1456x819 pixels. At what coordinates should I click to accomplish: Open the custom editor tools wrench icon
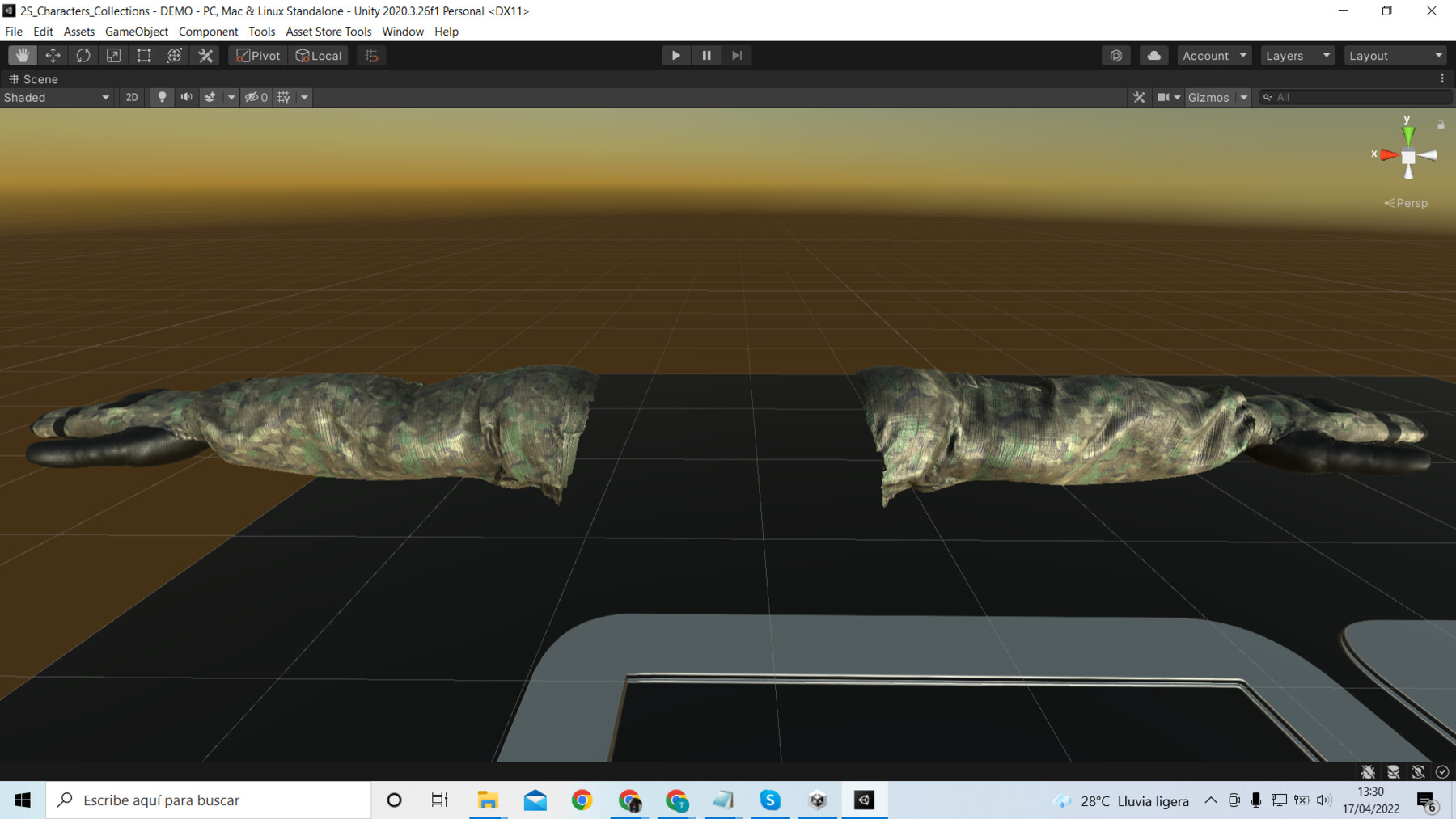[205, 55]
